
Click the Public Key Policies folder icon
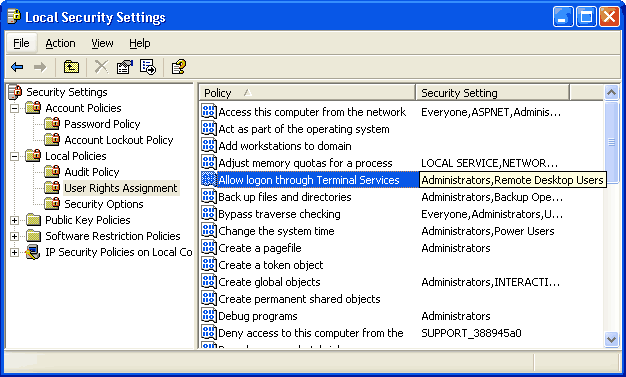33,220
